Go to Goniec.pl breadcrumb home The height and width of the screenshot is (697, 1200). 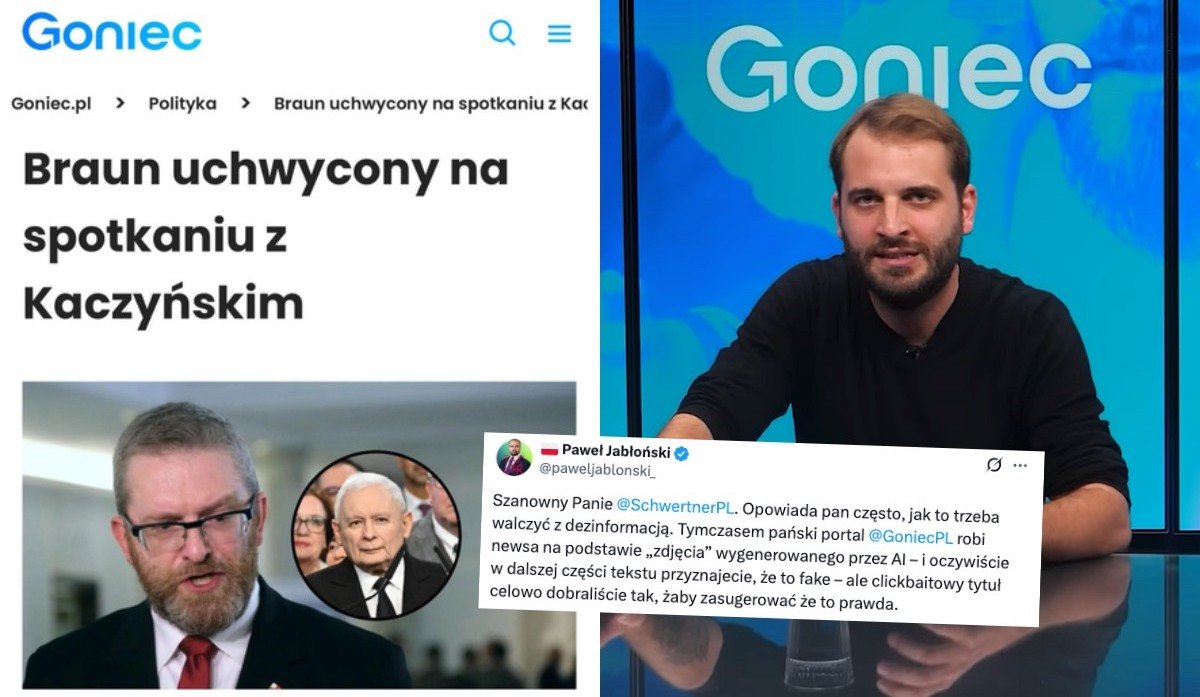click(x=51, y=104)
